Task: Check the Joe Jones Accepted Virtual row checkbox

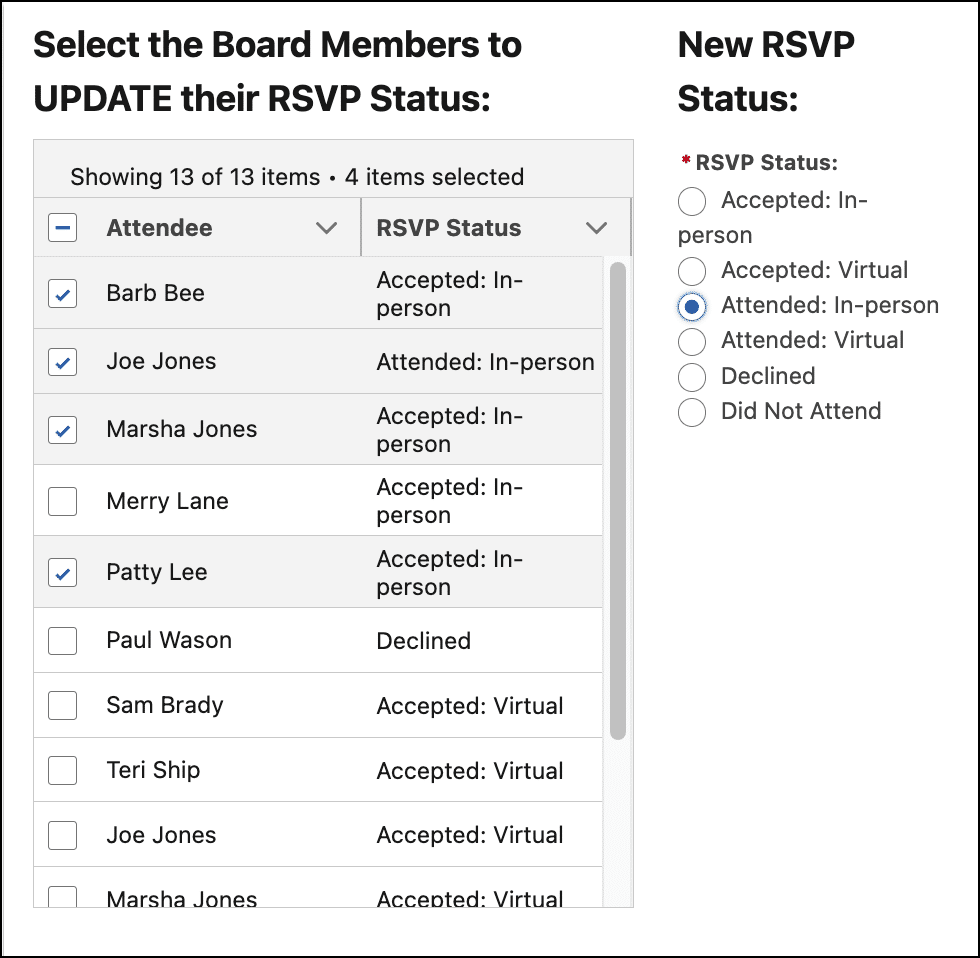Action: pyautogui.click(x=62, y=836)
